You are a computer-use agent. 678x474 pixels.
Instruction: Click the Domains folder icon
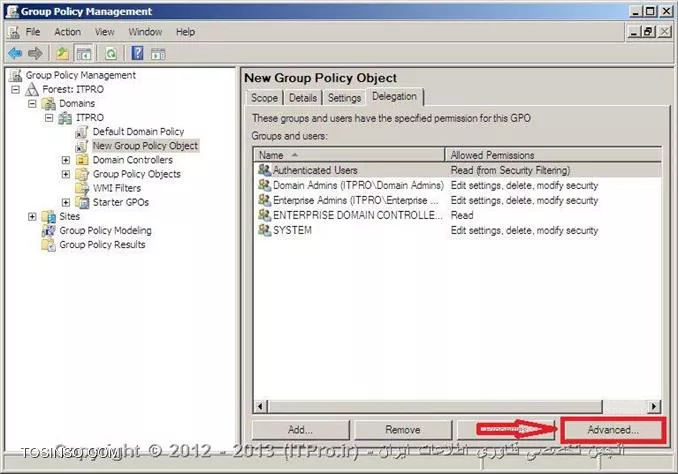pos(49,104)
